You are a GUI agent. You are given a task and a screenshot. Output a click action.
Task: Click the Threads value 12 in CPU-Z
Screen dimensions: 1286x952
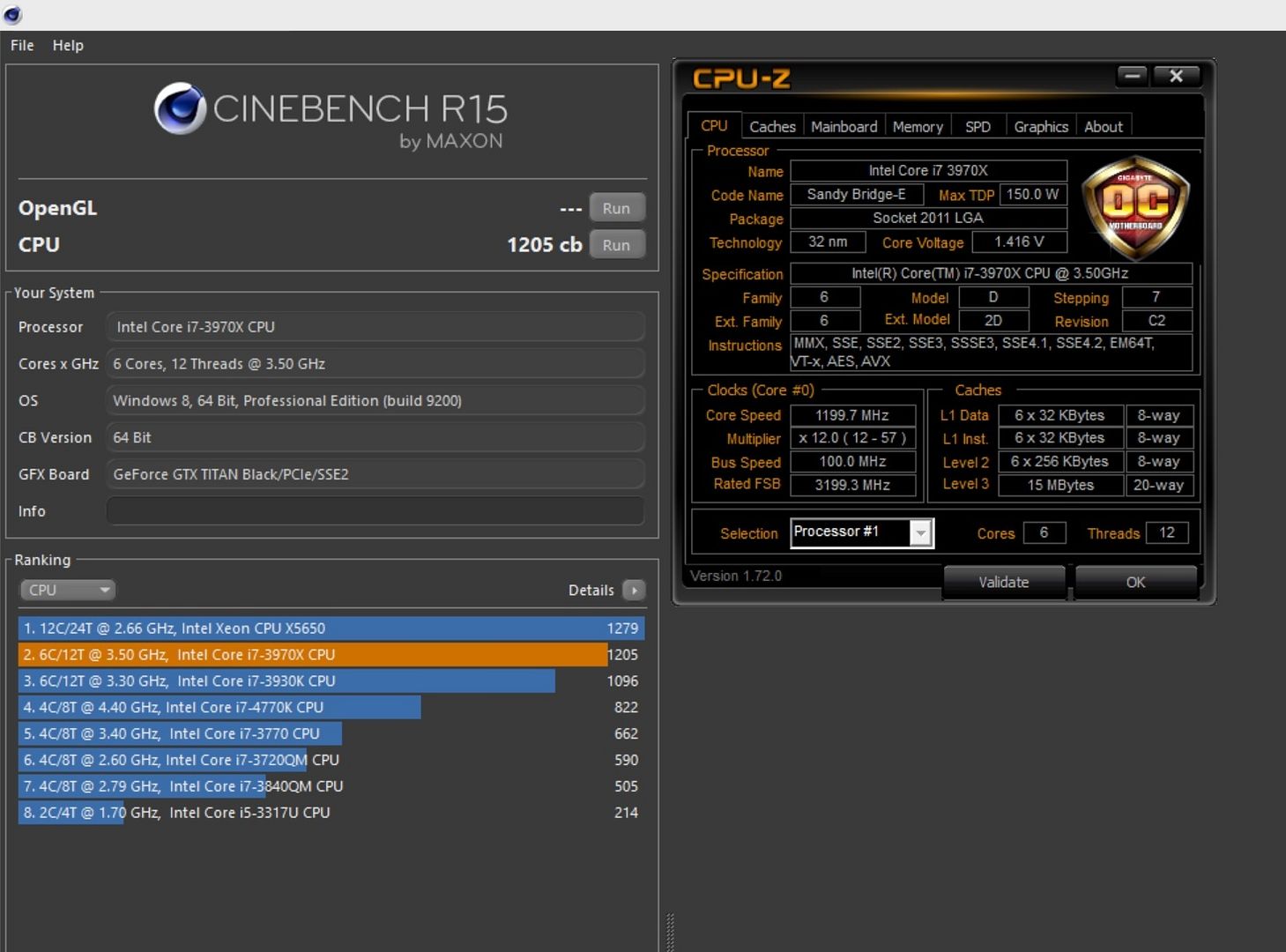click(x=1167, y=532)
